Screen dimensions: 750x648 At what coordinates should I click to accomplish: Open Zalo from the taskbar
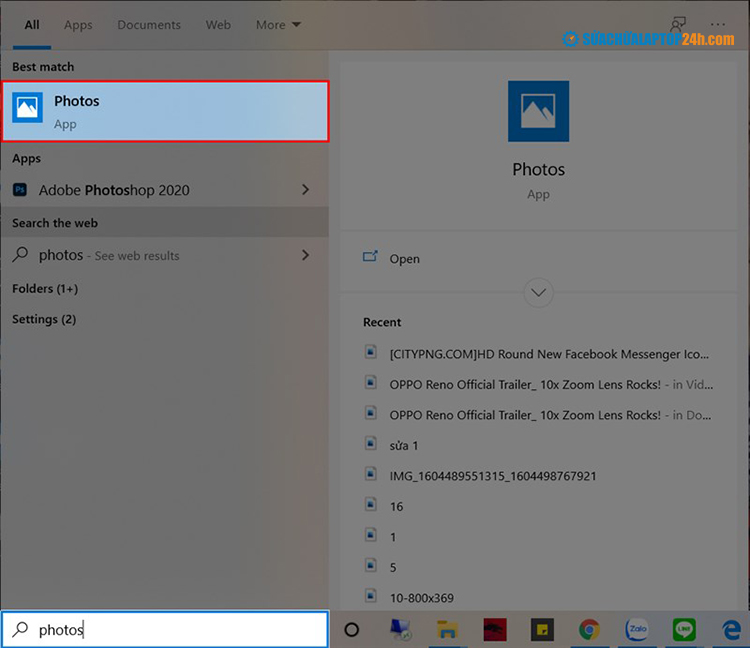pos(637,629)
